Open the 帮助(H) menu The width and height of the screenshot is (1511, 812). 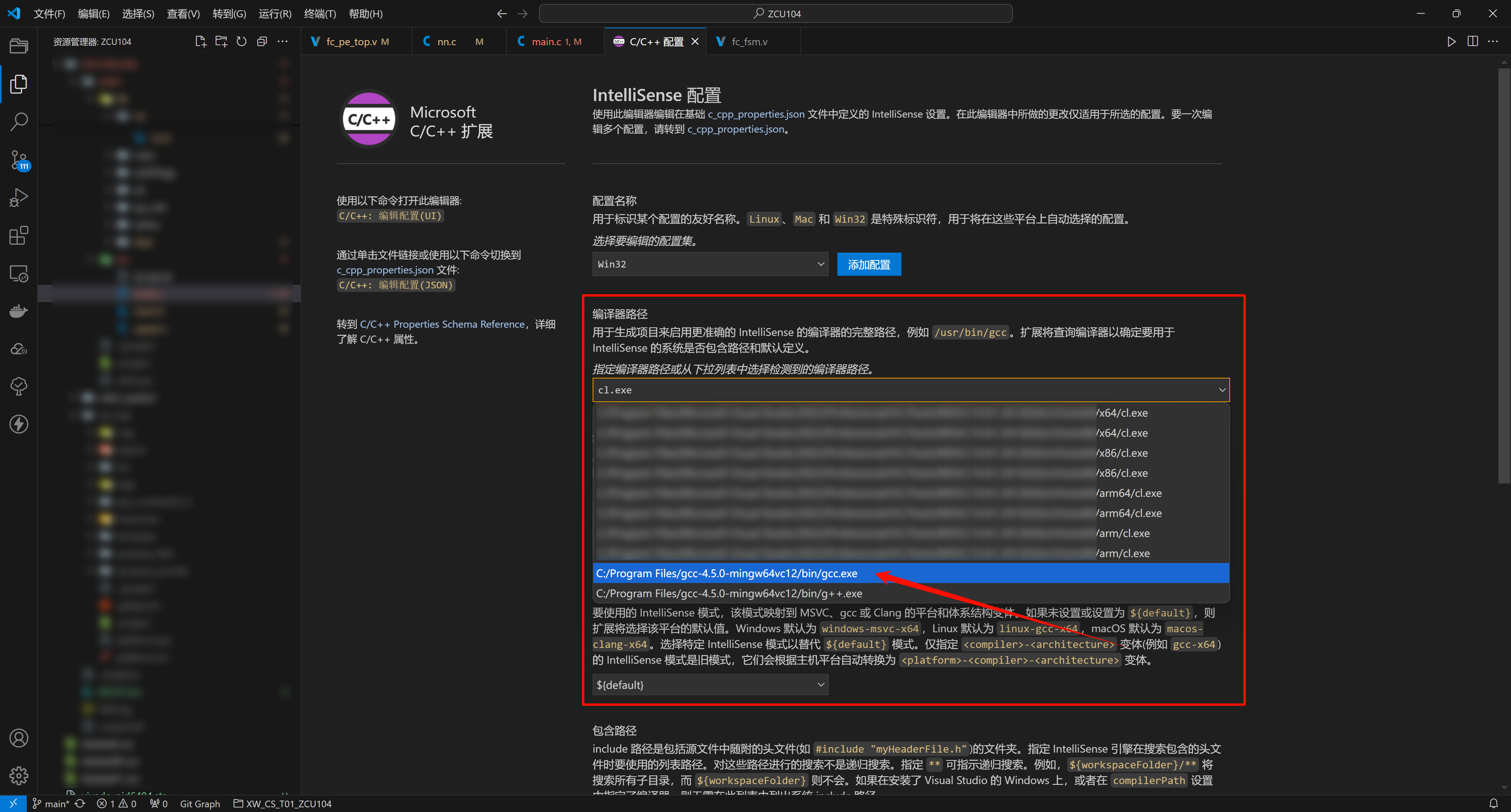pos(366,13)
